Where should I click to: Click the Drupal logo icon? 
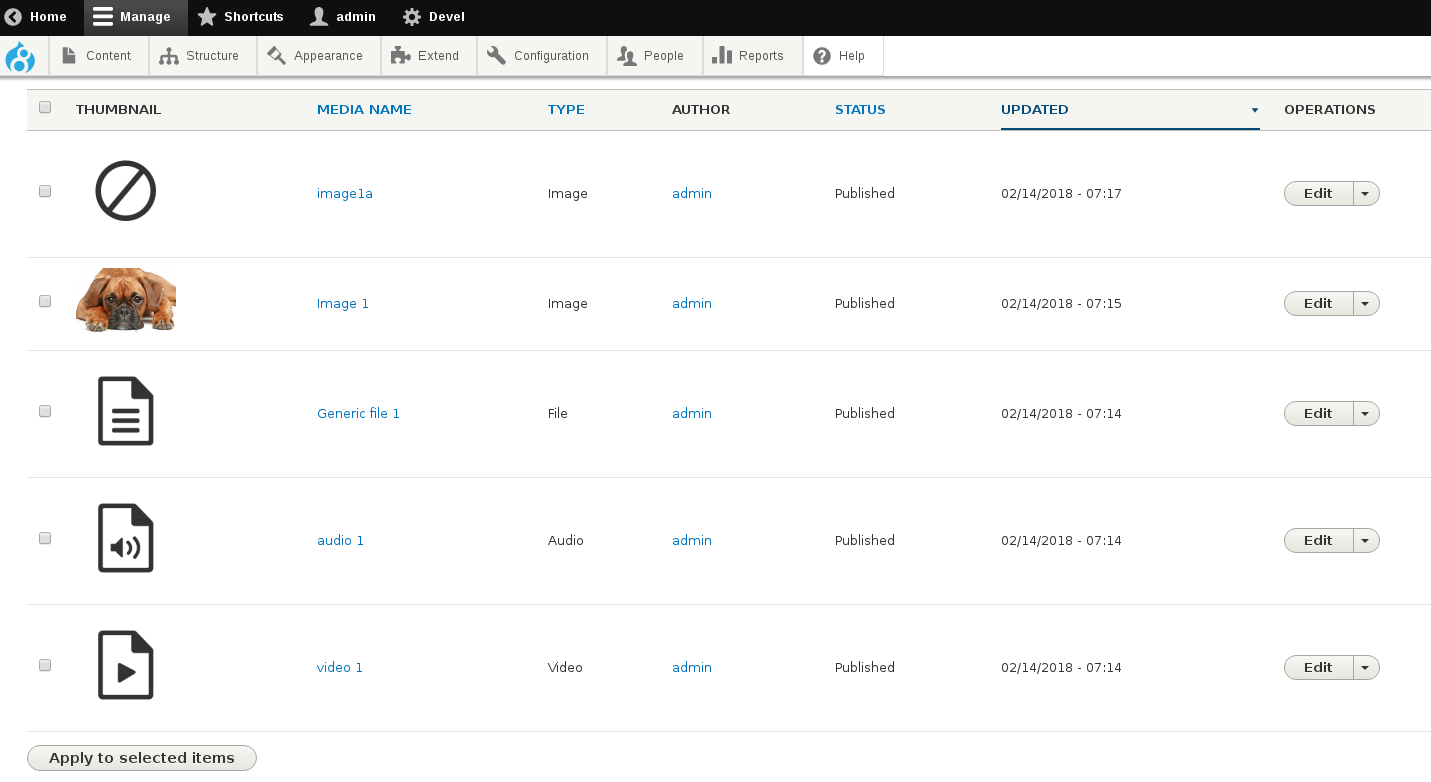coord(20,57)
